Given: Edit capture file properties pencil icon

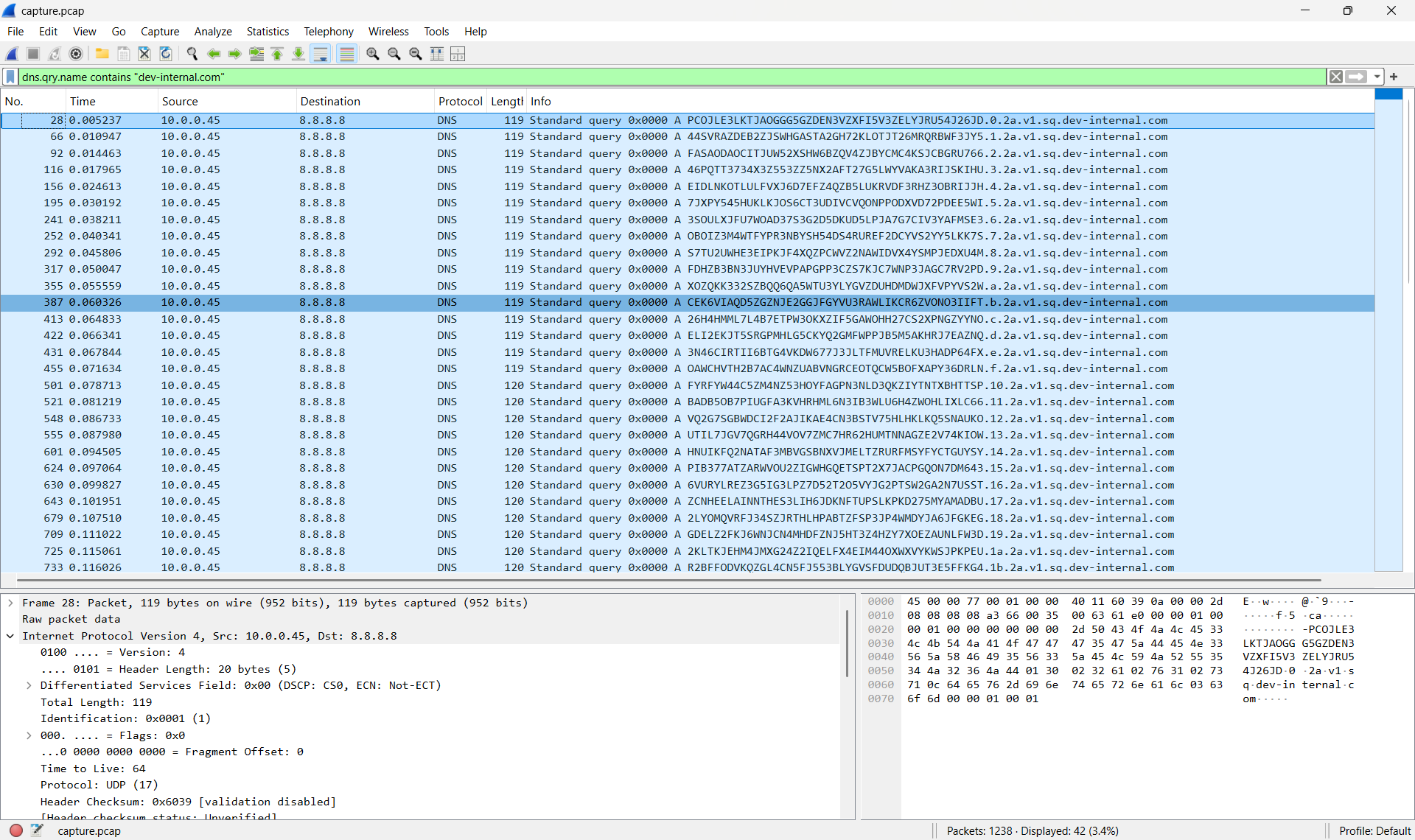Looking at the screenshot, I should pyautogui.click(x=37, y=830).
